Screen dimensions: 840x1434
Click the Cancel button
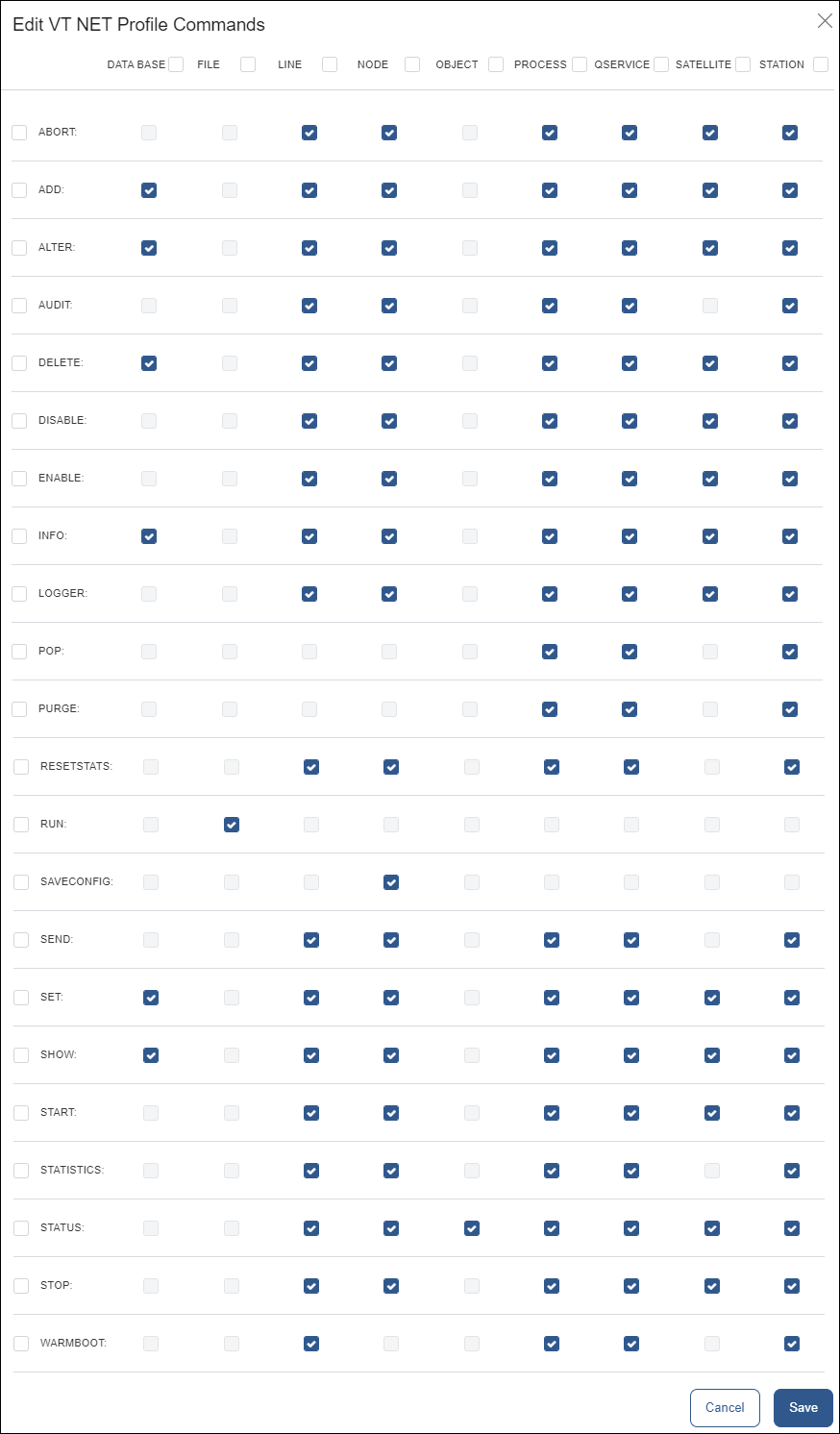pos(725,1407)
